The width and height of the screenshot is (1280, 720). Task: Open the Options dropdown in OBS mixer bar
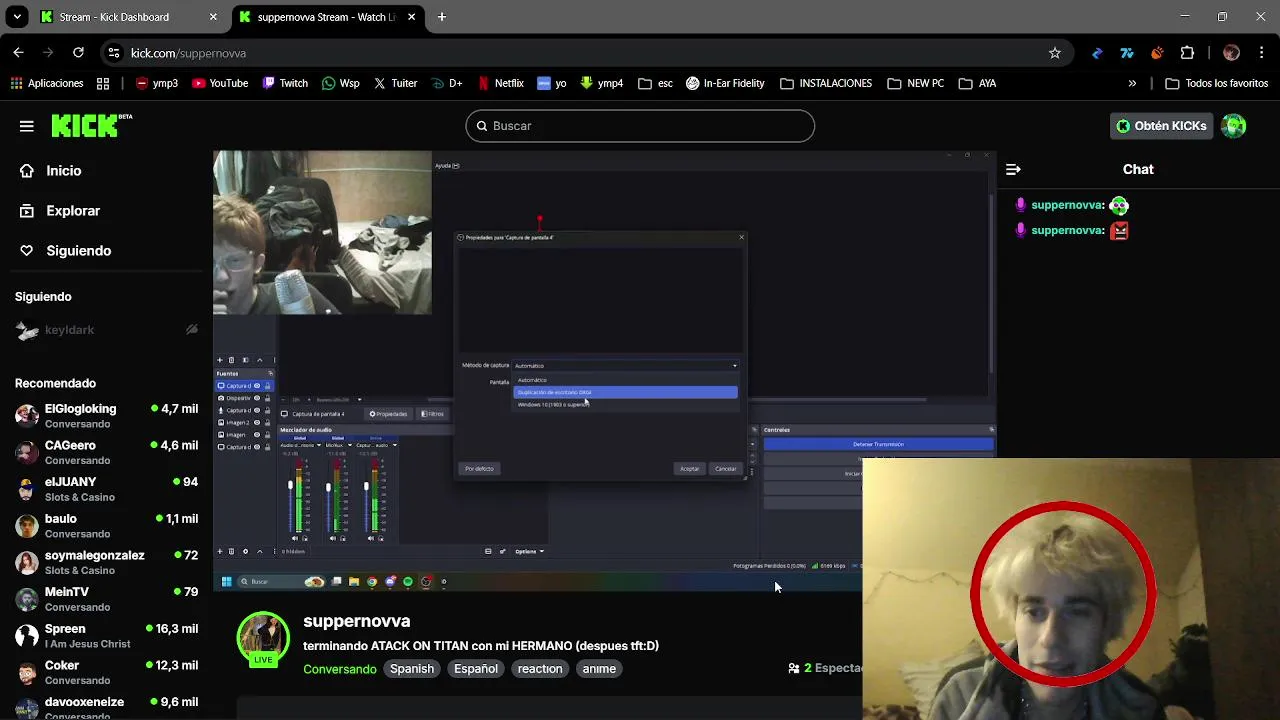[x=529, y=551]
